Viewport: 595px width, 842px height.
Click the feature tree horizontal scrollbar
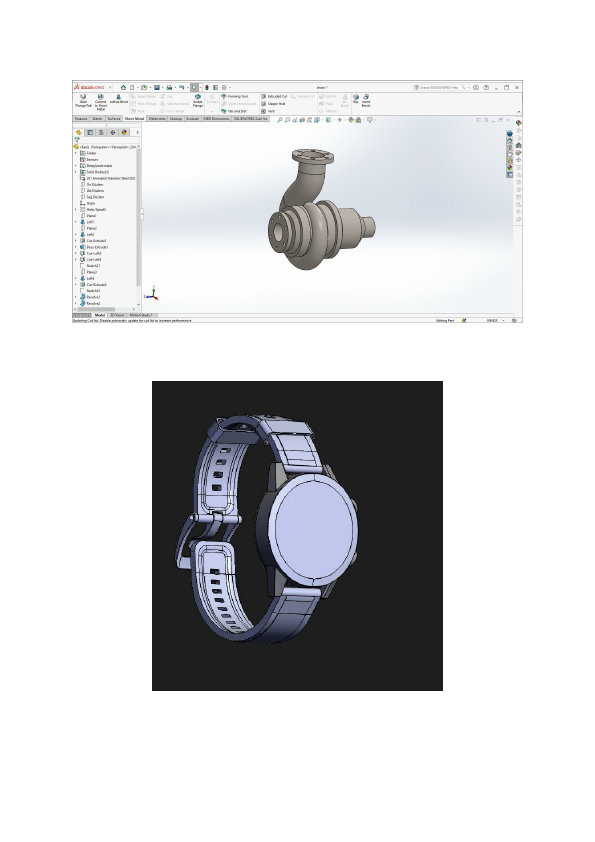point(96,309)
